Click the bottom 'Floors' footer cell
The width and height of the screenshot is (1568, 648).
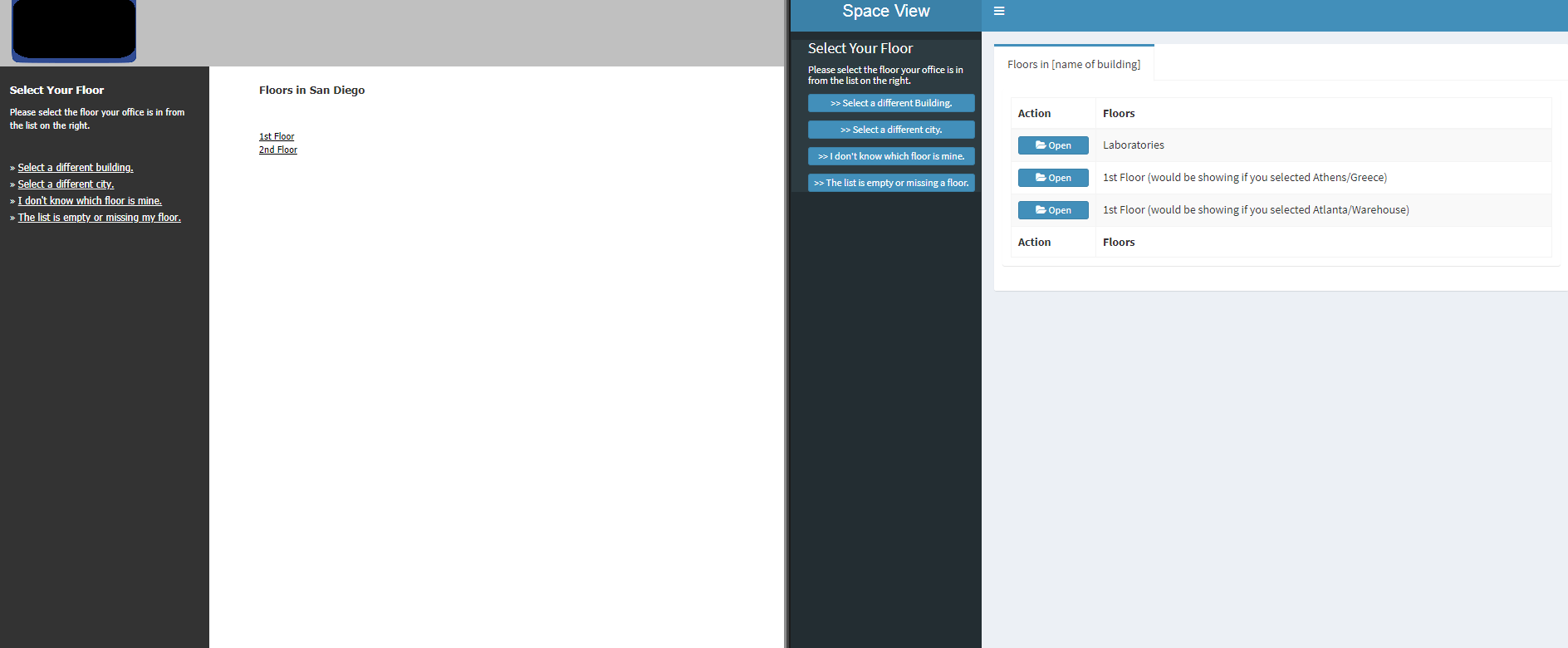click(x=1323, y=243)
